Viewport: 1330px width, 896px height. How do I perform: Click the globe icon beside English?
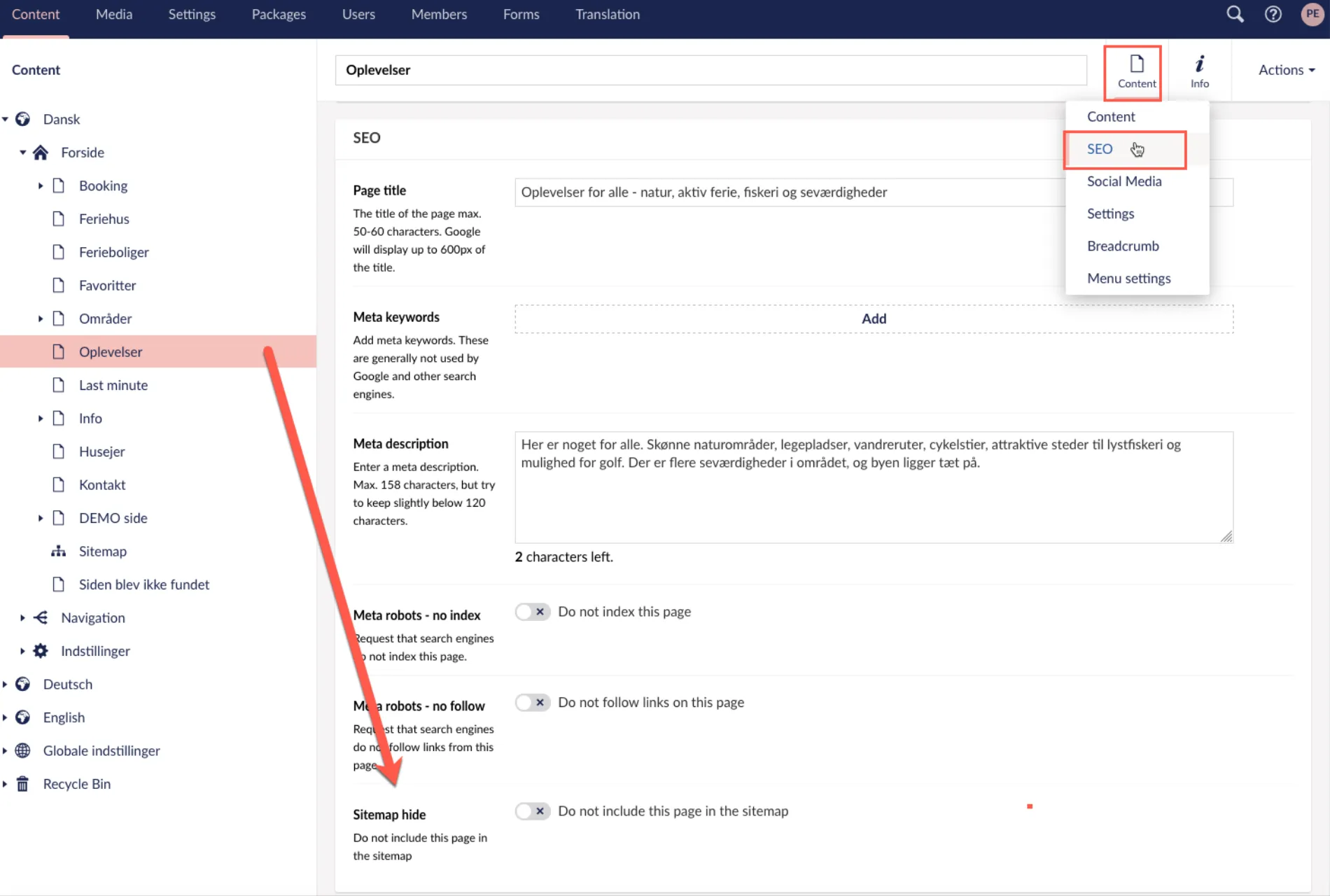[23, 717]
